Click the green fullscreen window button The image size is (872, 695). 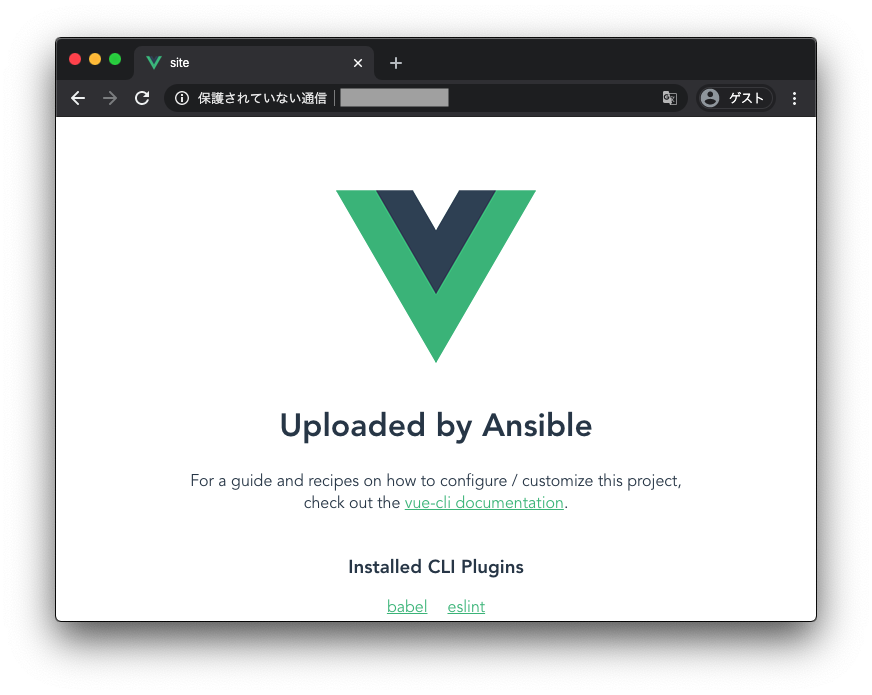point(115,59)
